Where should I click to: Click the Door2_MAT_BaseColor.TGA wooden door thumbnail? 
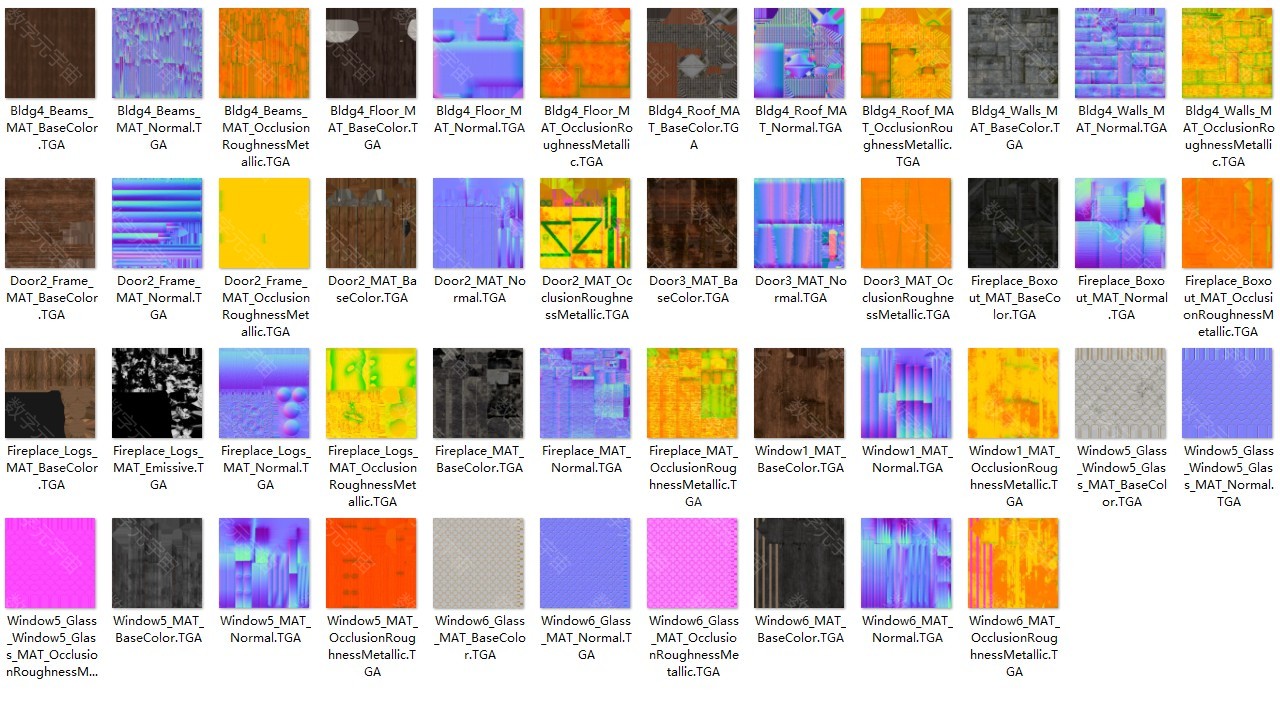(x=371, y=223)
